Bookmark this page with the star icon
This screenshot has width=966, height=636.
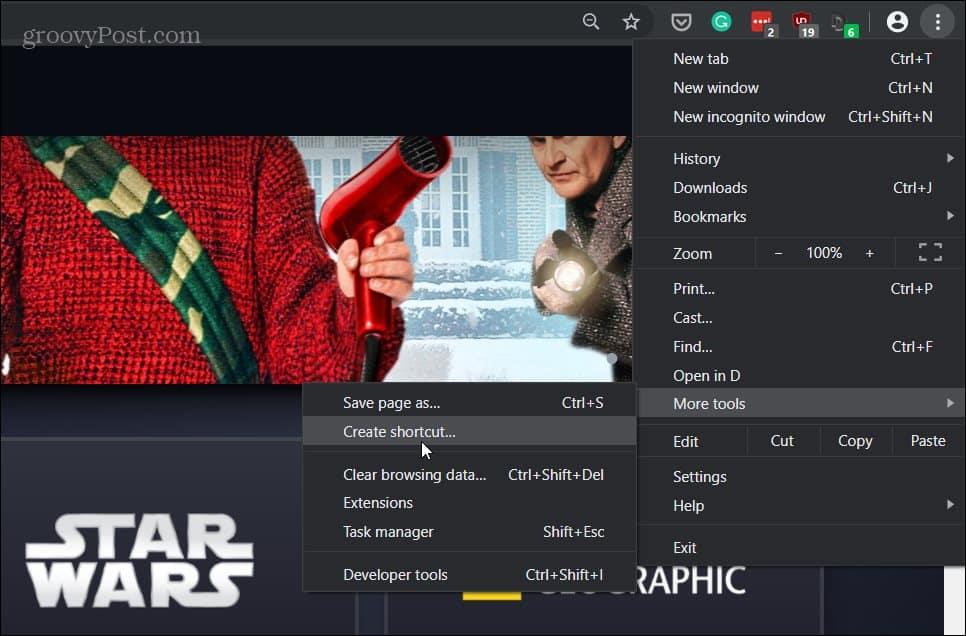tap(631, 22)
